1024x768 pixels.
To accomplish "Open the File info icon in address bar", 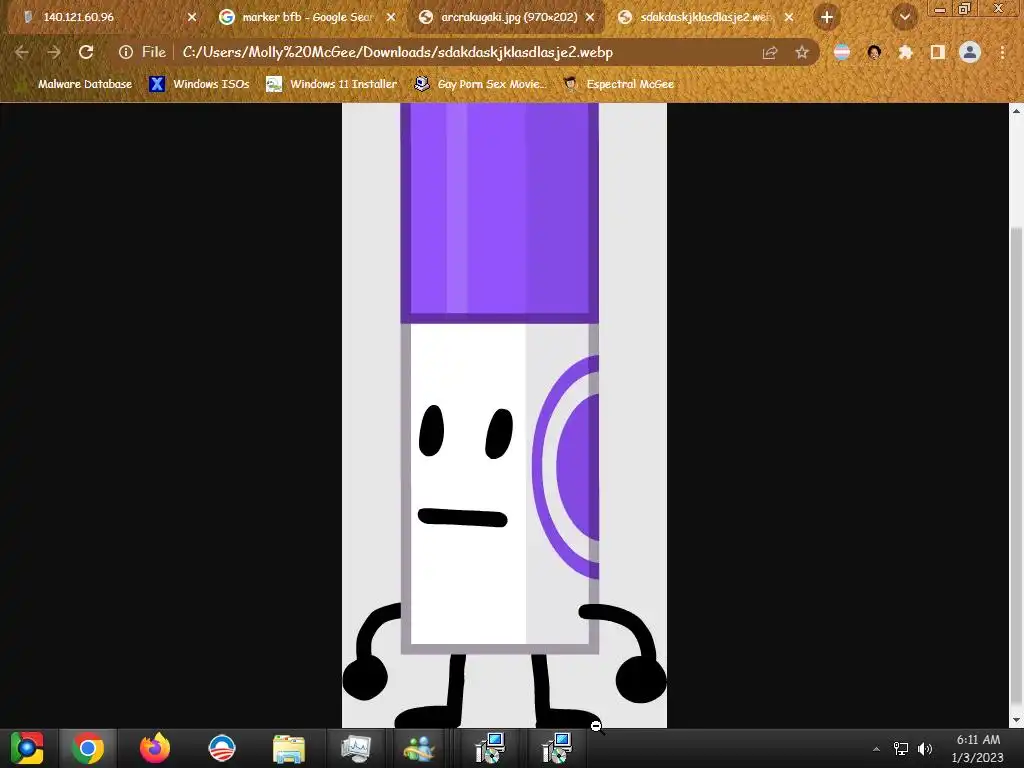I will tap(126, 52).
